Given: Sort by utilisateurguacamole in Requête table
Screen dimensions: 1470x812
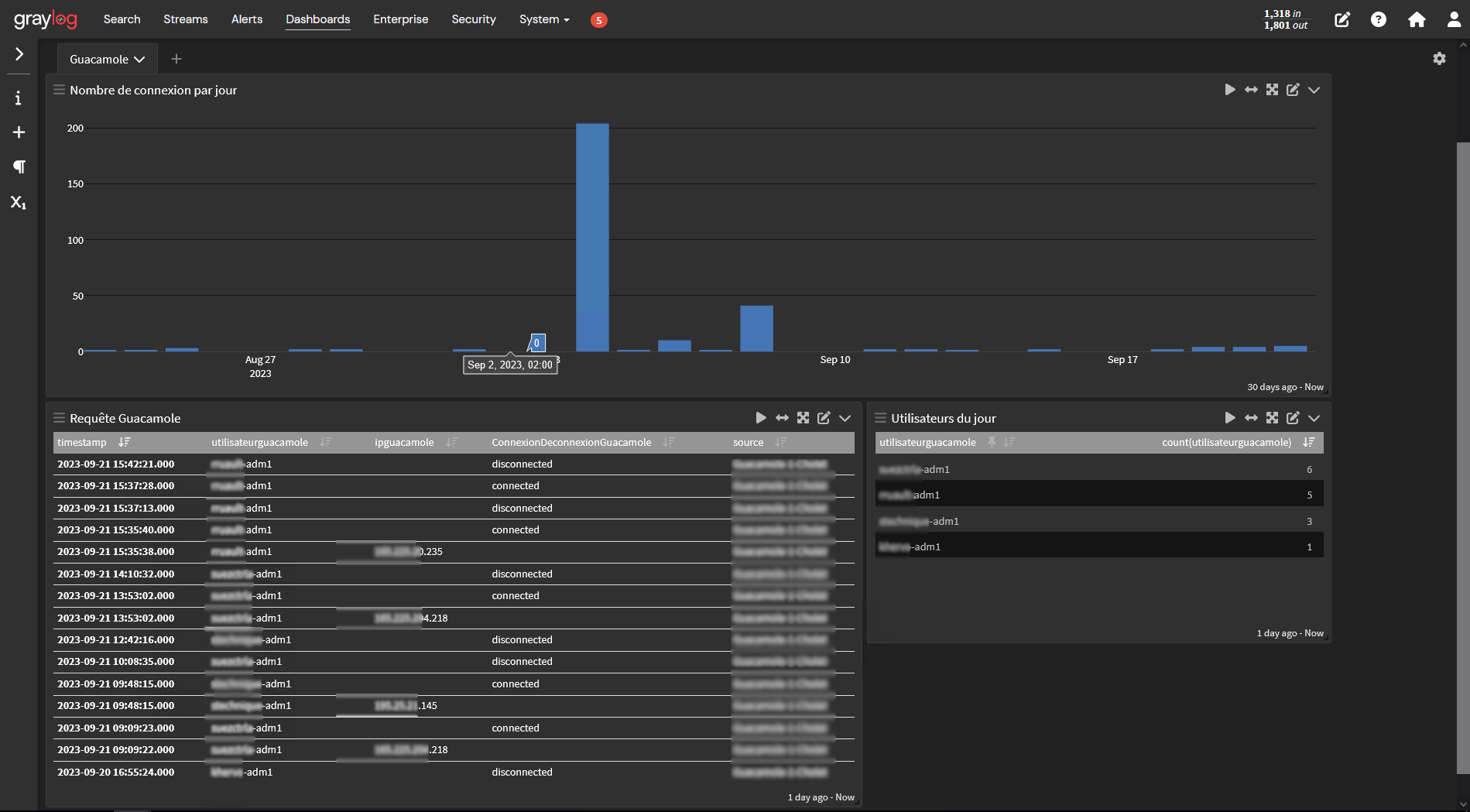Looking at the screenshot, I should [x=326, y=442].
